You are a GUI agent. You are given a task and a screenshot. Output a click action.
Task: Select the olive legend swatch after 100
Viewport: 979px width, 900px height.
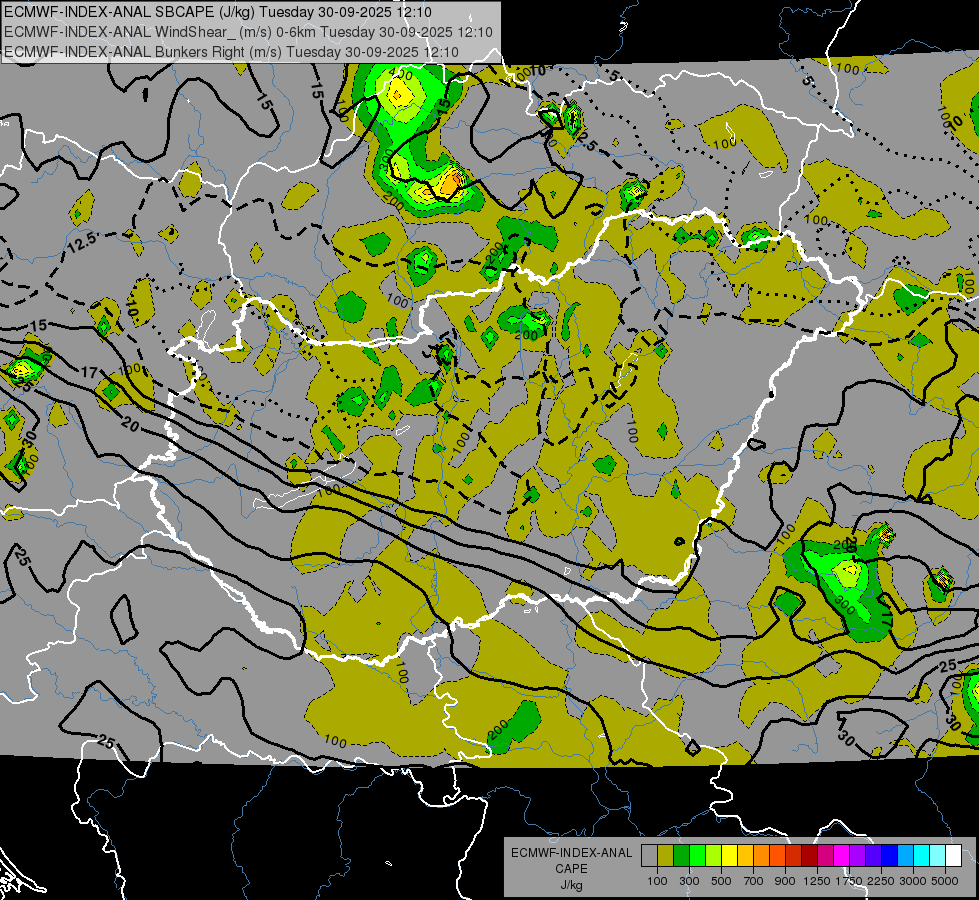click(666, 856)
